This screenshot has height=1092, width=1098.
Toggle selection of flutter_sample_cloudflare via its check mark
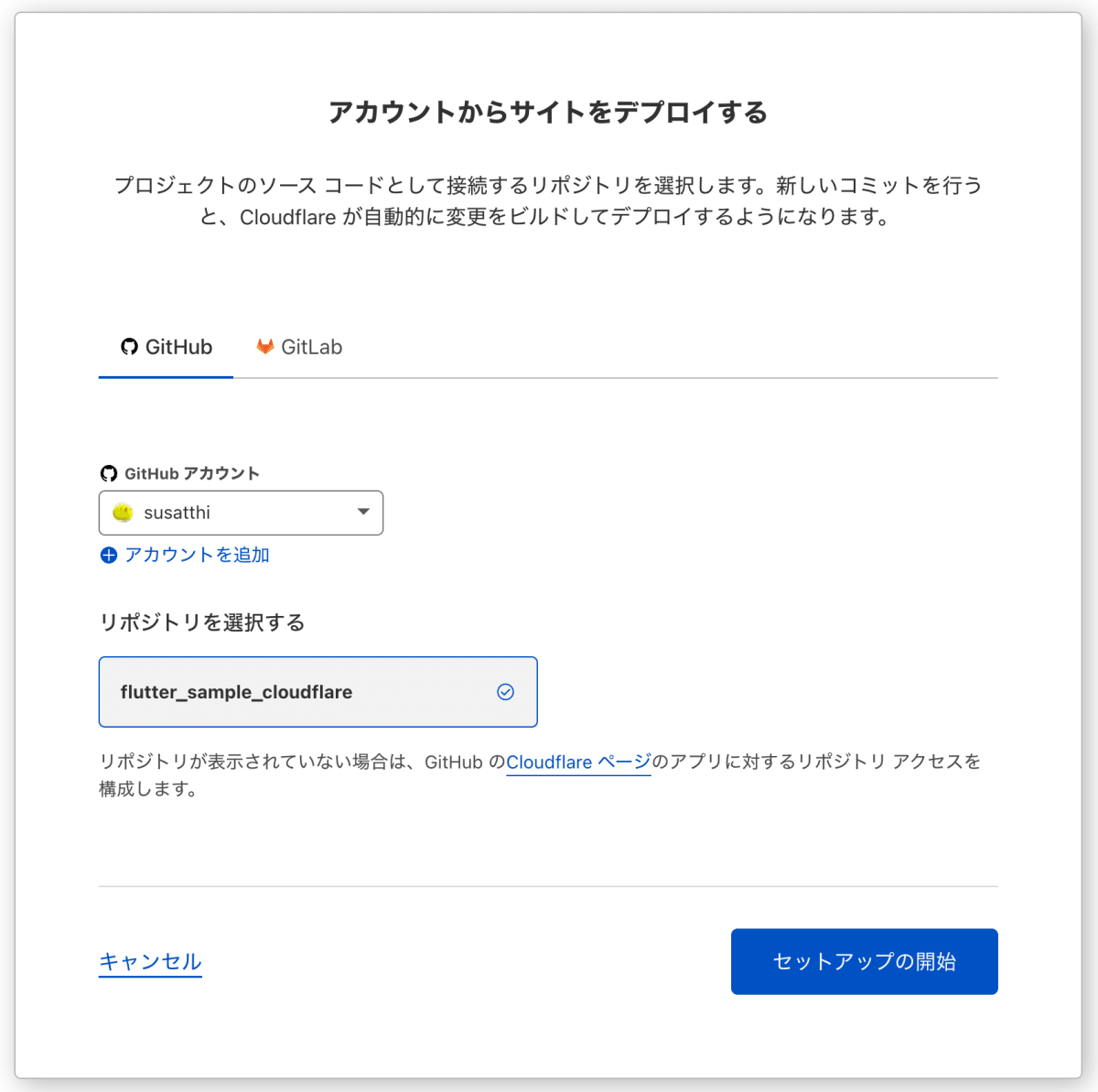coord(506,692)
